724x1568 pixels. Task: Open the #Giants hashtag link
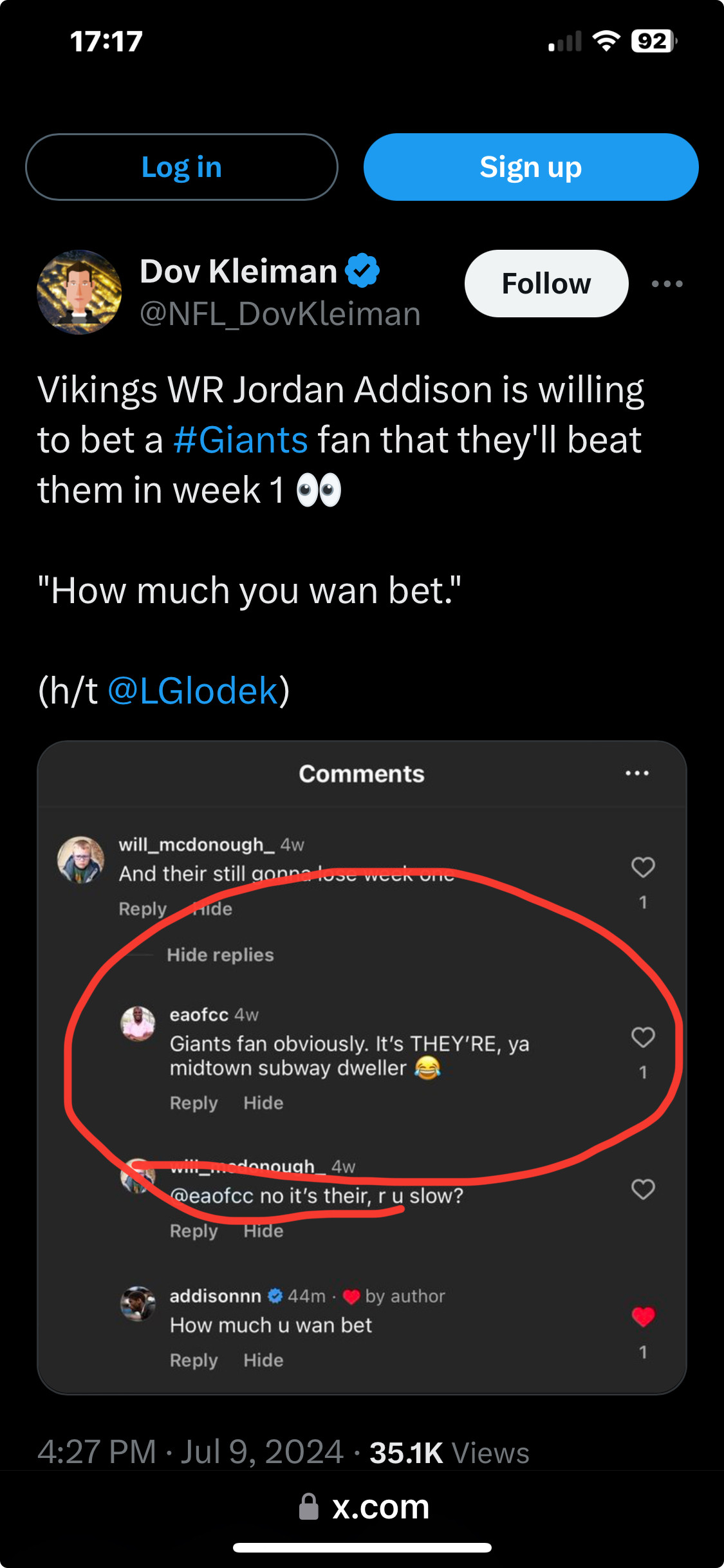click(241, 440)
